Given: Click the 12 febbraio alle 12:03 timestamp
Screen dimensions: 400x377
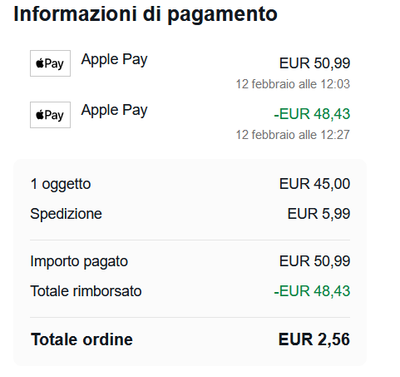Looking at the screenshot, I should click(x=293, y=84).
